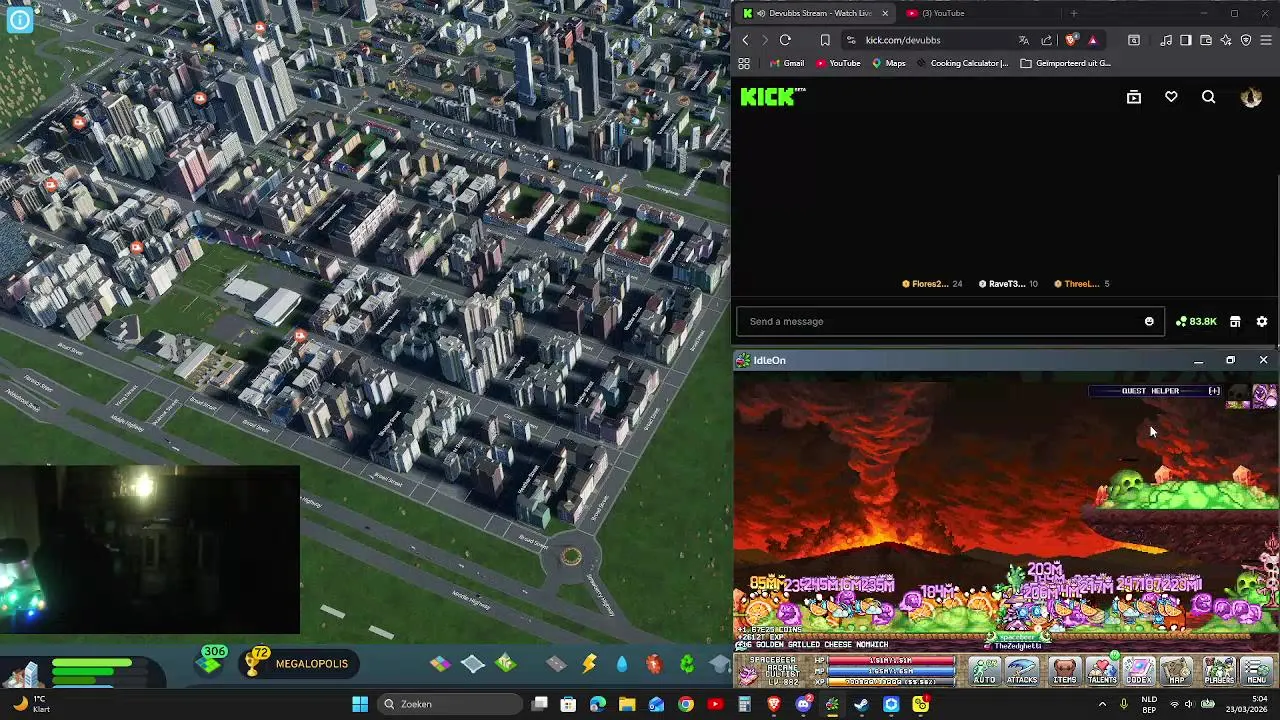
Task: Click the Zoeken taskbar search box
Action: coord(450,704)
